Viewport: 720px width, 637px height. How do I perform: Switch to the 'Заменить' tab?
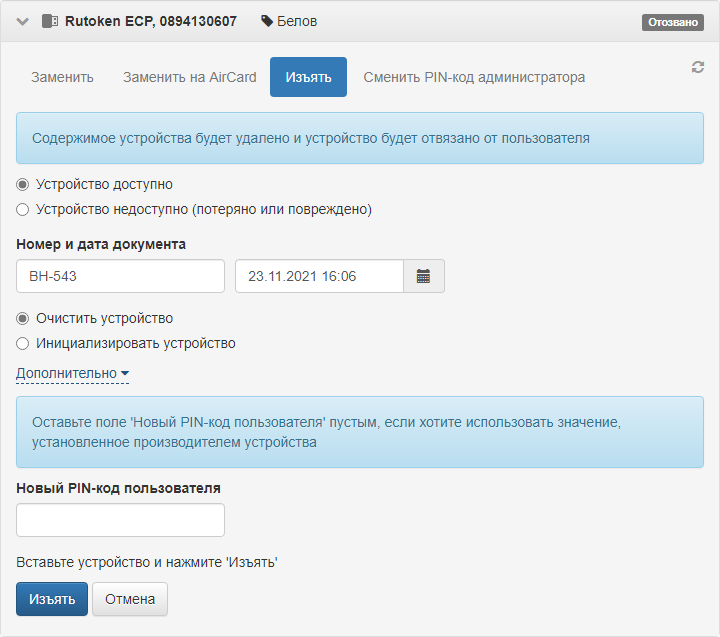pos(62,77)
